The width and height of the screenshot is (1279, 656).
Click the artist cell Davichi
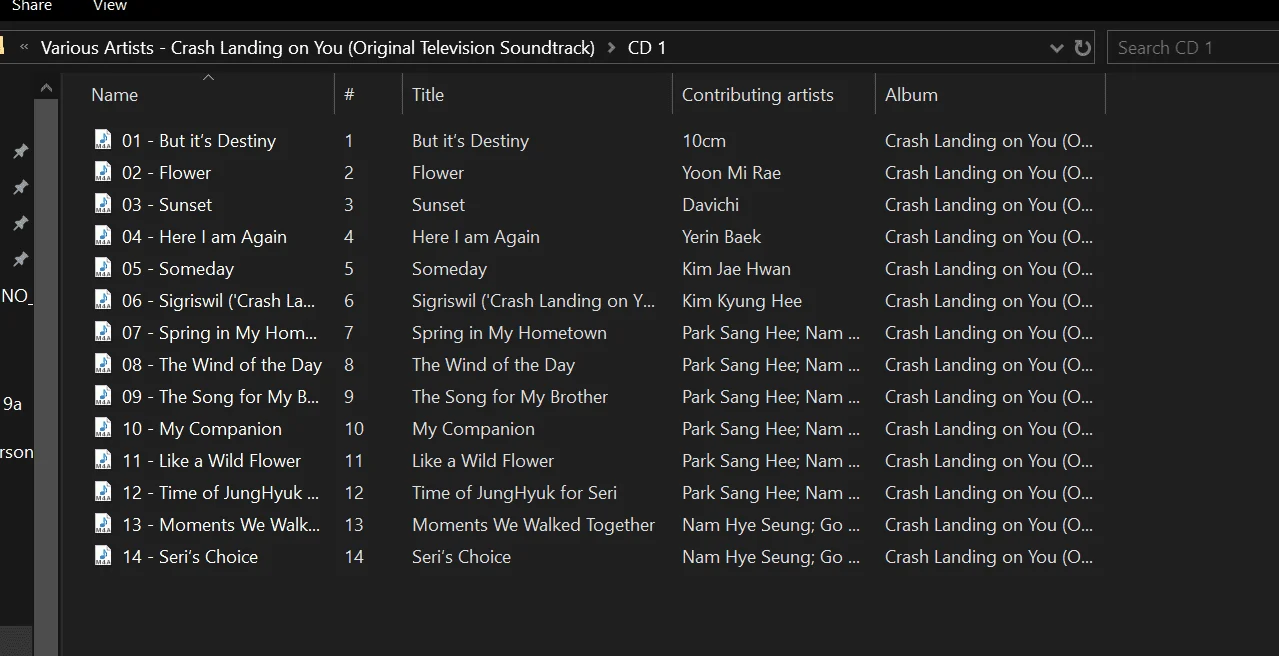pyautogui.click(x=710, y=205)
